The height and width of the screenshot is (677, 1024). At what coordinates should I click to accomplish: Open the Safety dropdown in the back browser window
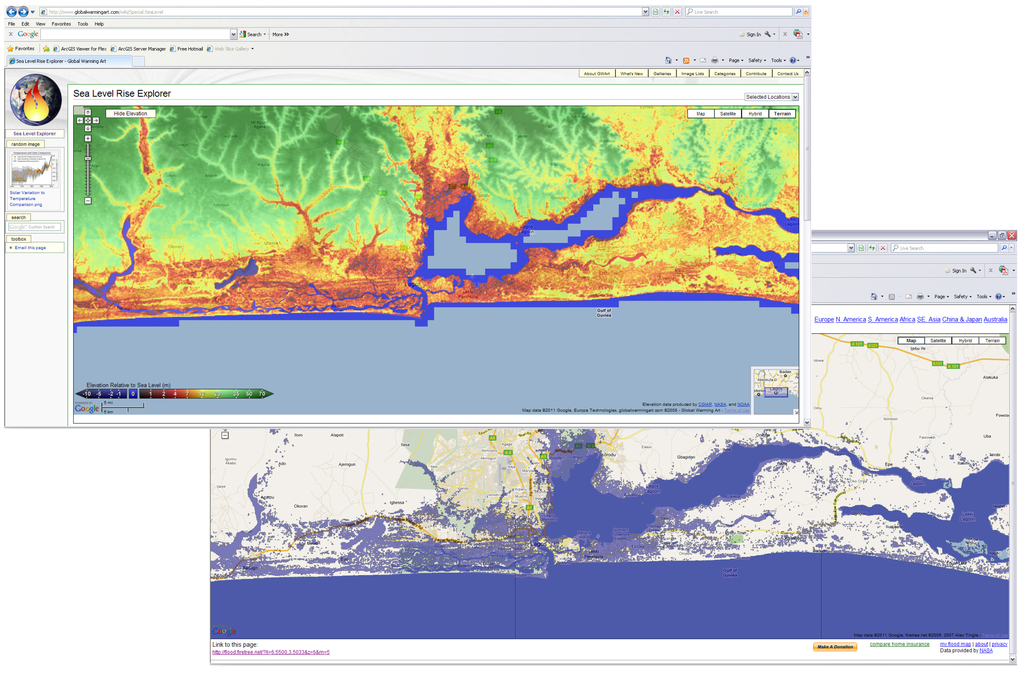[963, 296]
